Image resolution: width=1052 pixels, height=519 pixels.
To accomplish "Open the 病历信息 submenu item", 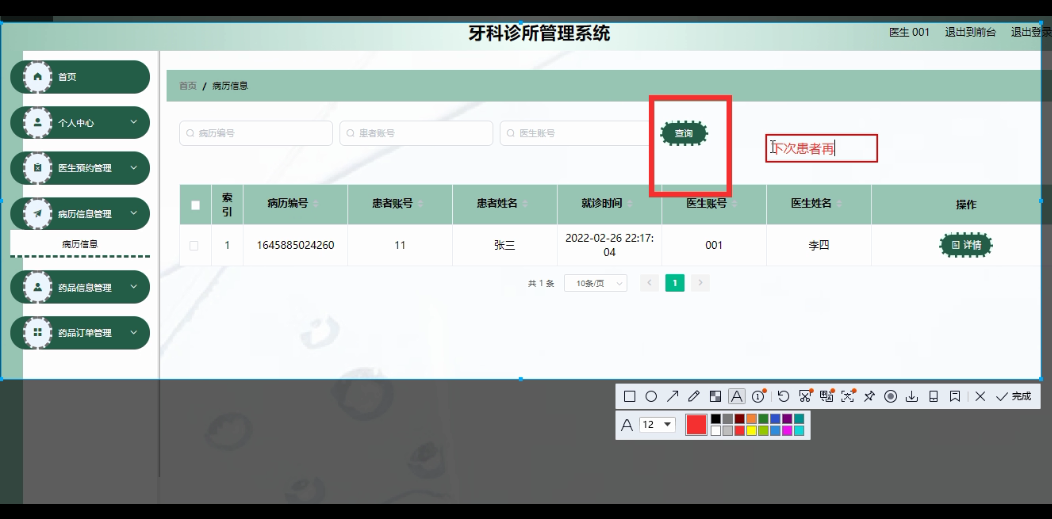I will pos(80,244).
